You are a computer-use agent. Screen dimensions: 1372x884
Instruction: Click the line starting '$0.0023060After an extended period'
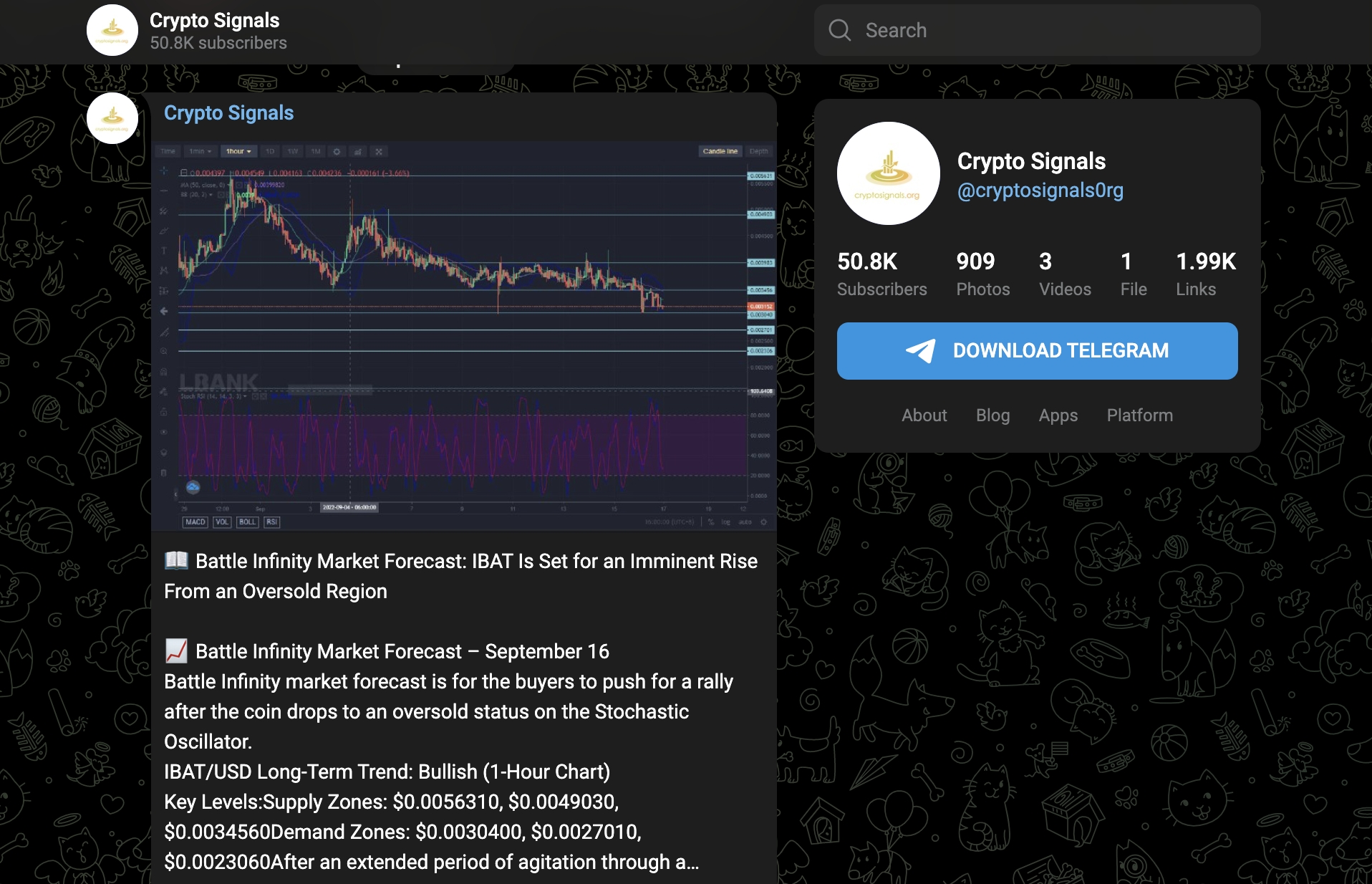point(431,863)
